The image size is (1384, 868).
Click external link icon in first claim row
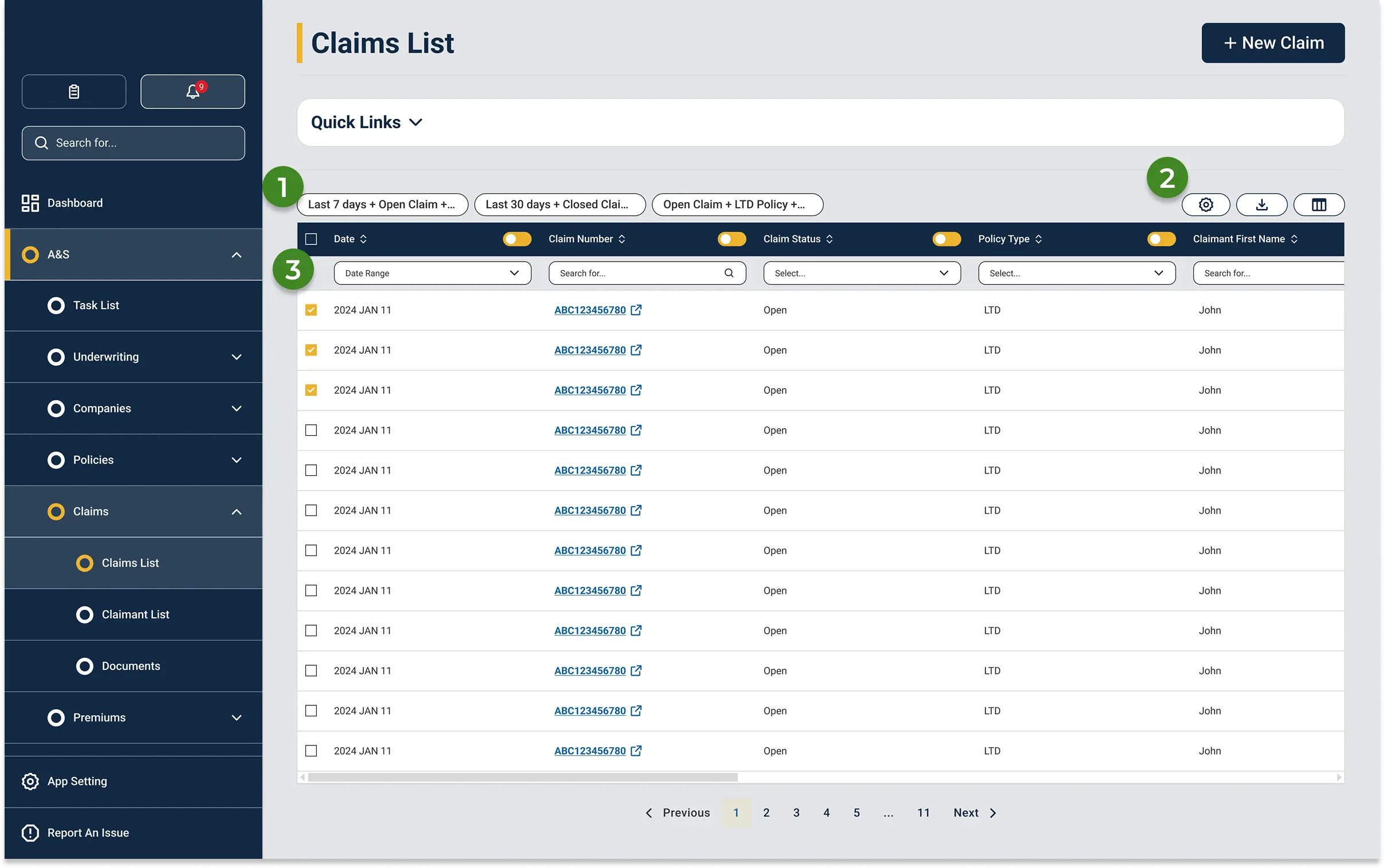click(636, 310)
